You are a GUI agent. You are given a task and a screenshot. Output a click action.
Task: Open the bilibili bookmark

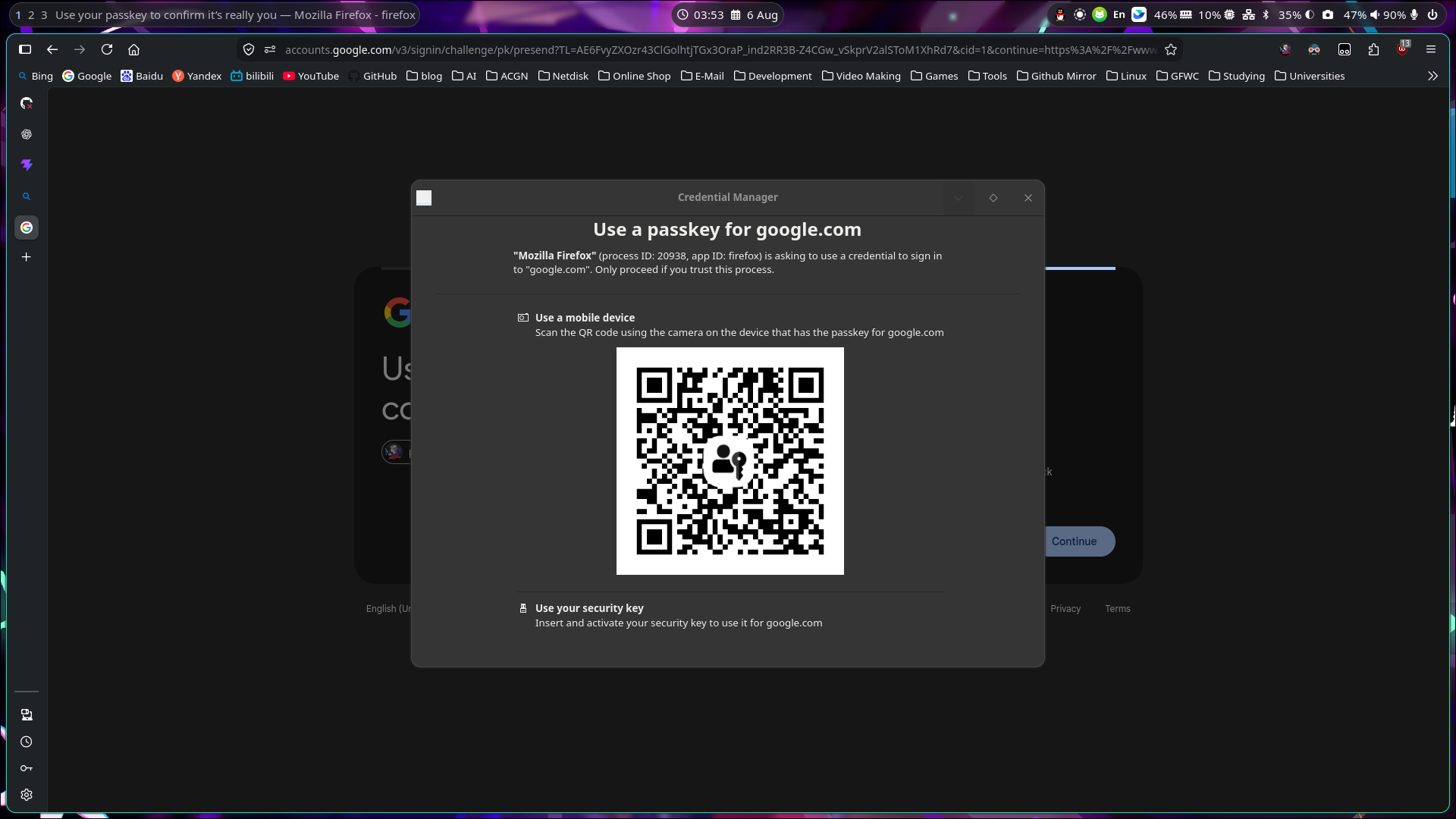coord(252,76)
